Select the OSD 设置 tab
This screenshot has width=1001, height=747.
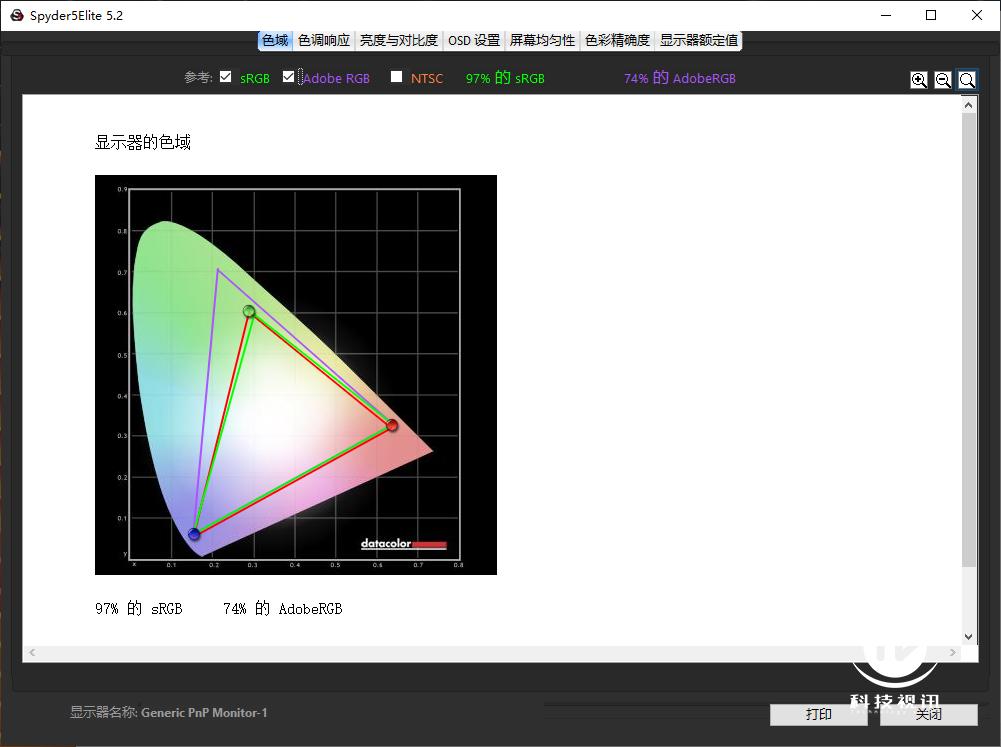point(473,40)
